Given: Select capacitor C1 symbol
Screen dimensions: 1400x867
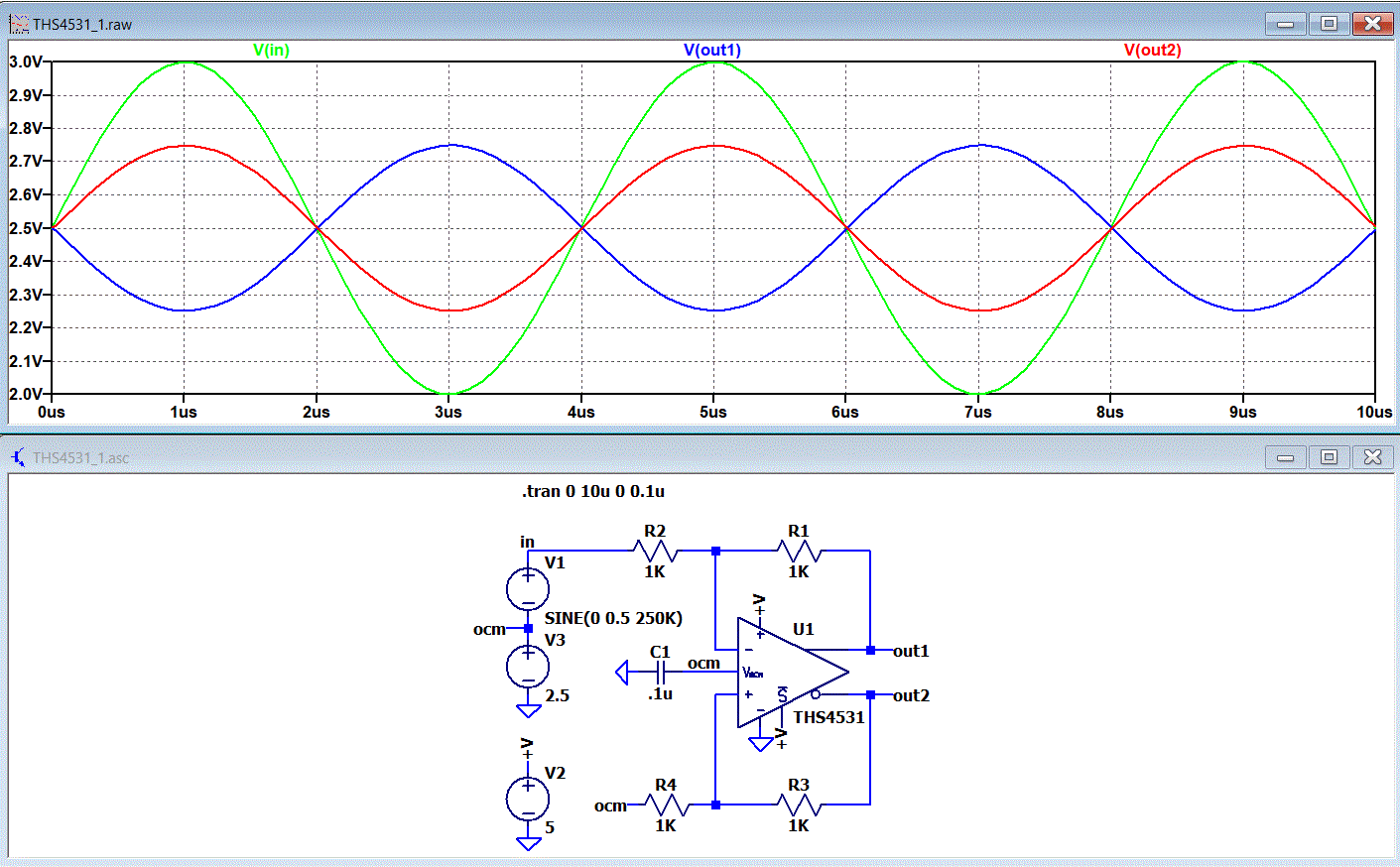Looking at the screenshot, I should (660, 673).
